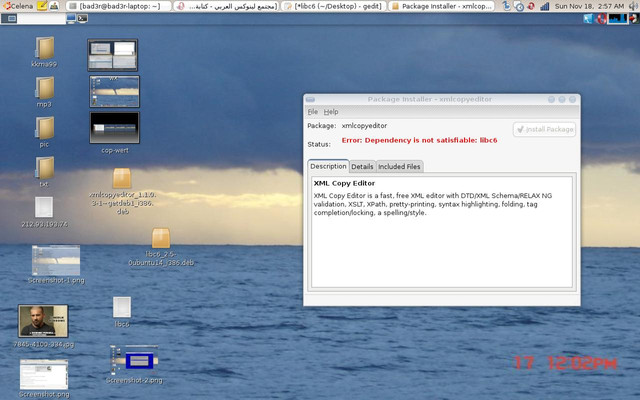Click the Install Package button
Image resolution: width=640 pixels, height=400 pixels.
544,129
